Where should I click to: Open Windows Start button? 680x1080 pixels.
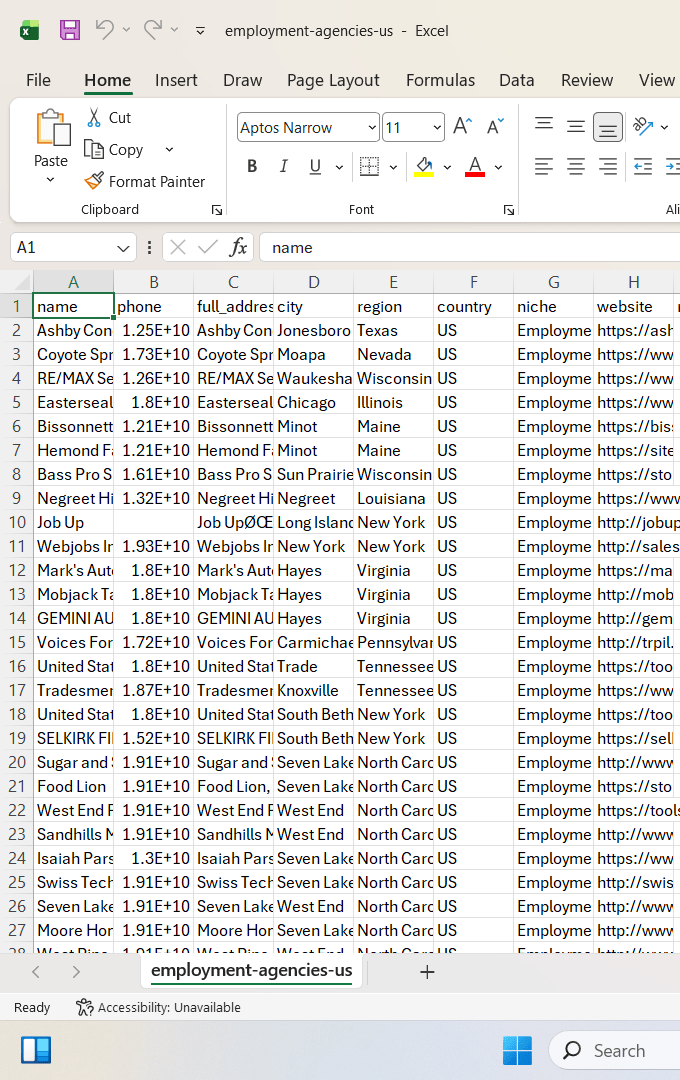[x=517, y=1050]
